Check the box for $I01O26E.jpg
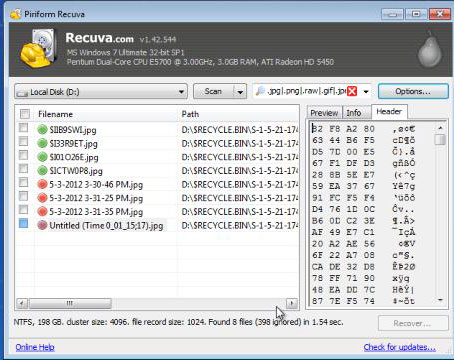The image size is (454, 360). pyautogui.click(x=23, y=155)
